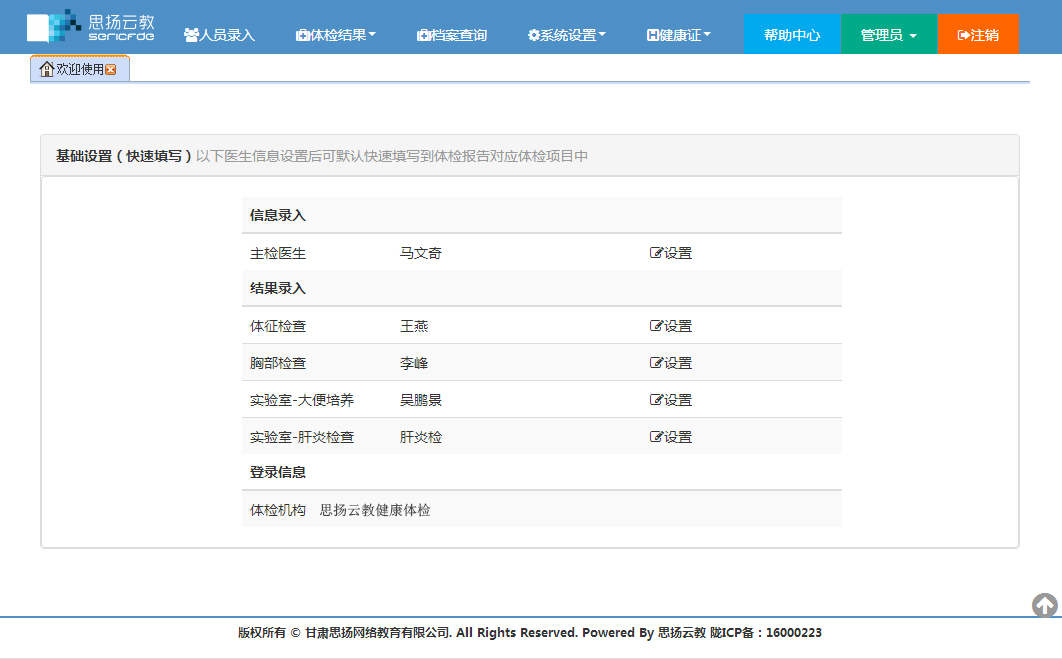Click the 帮助中心 button
1062x659 pixels.
click(792, 35)
